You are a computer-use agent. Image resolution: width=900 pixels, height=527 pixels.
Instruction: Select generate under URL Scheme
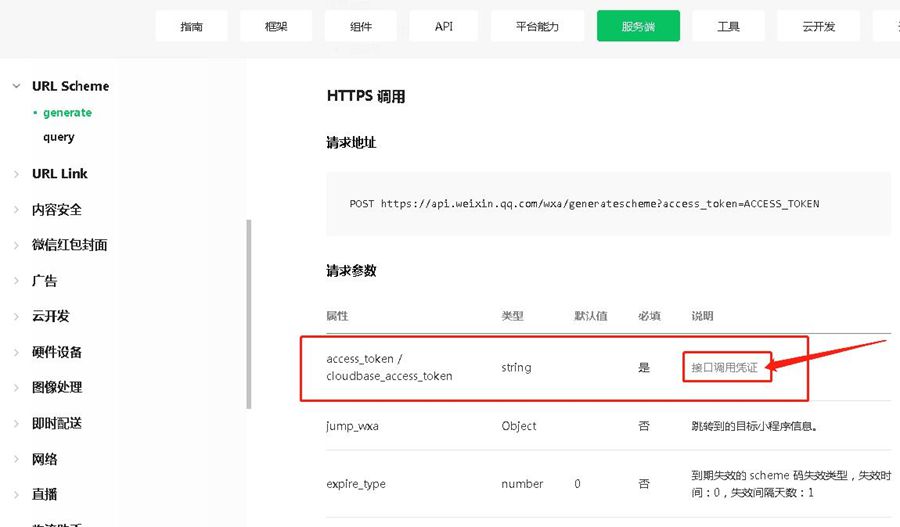point(67,113)
